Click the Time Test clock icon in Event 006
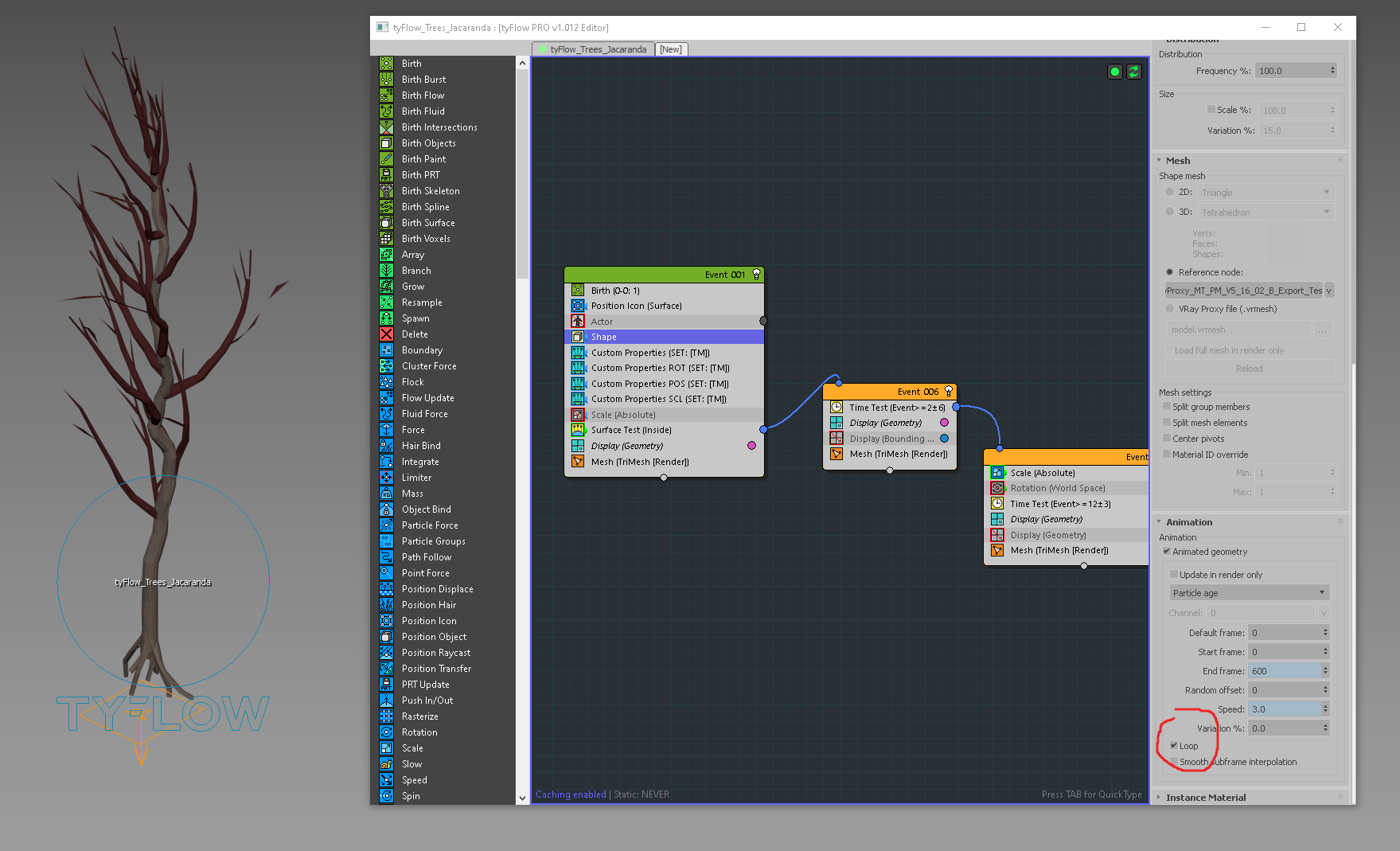The width and height of the screenshot is (1400, 851). (836, 408)
